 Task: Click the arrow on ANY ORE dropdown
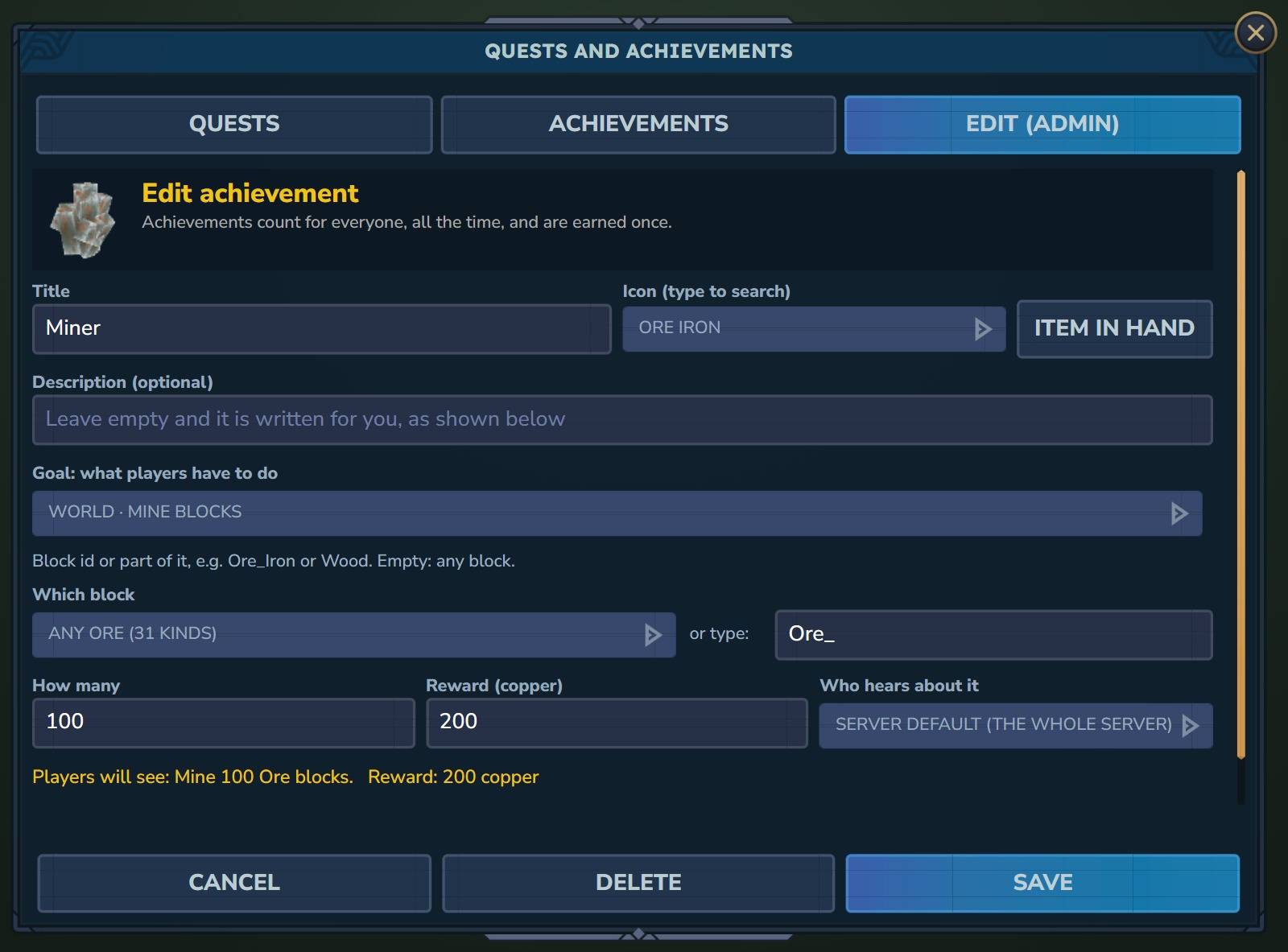(653, 635)
